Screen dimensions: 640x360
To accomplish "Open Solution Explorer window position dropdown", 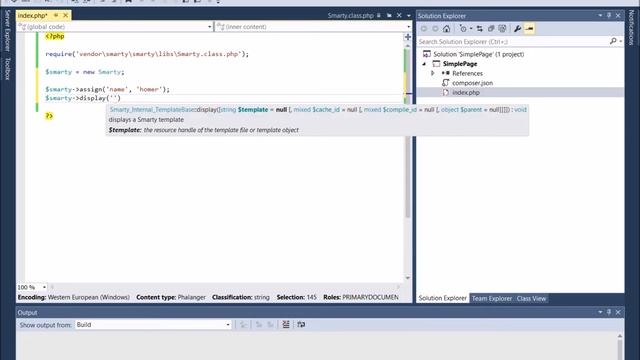I will pyautogui.click(x=600, y=16).
